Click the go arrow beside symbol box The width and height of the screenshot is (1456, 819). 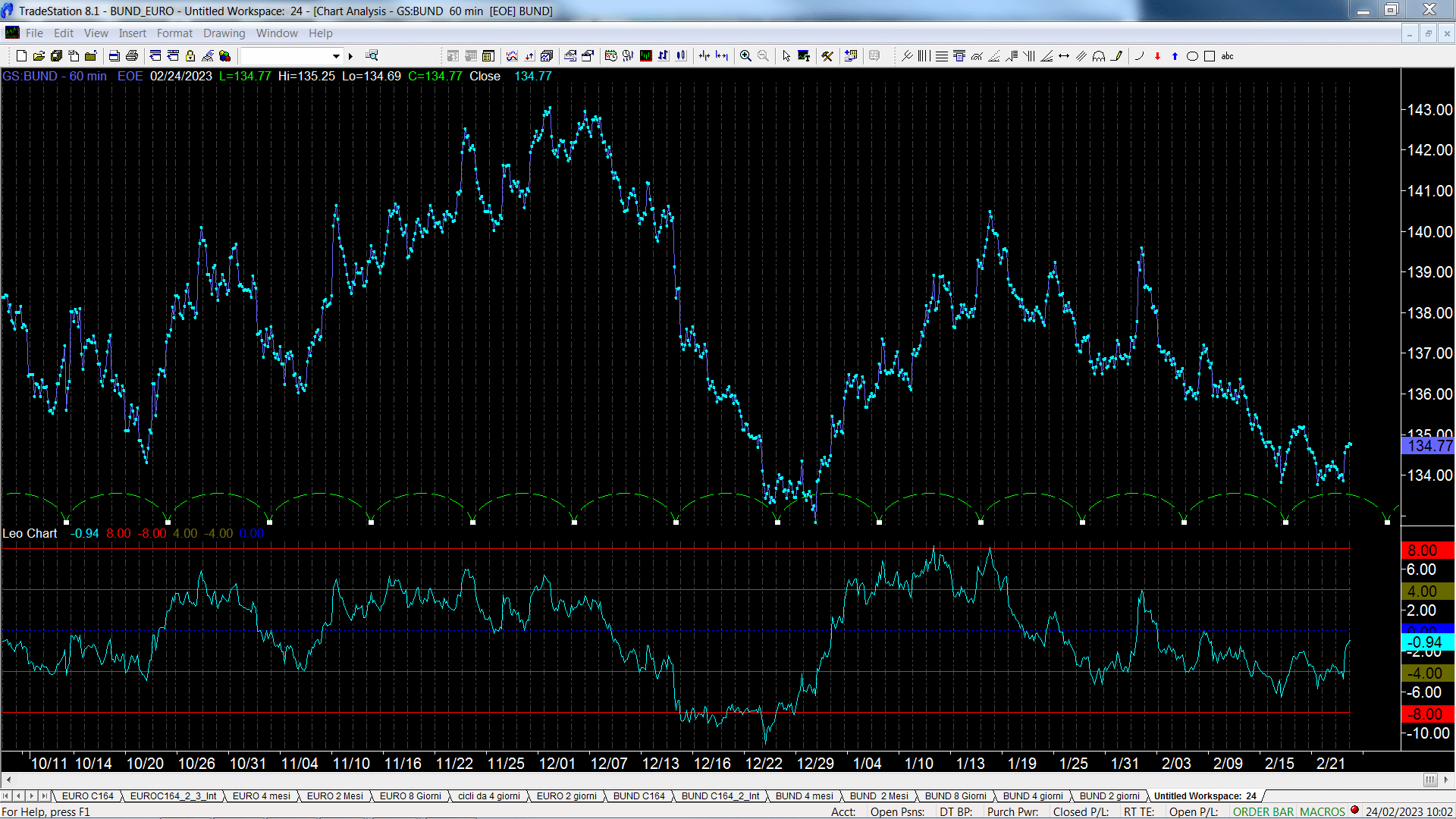coord(350,56)
